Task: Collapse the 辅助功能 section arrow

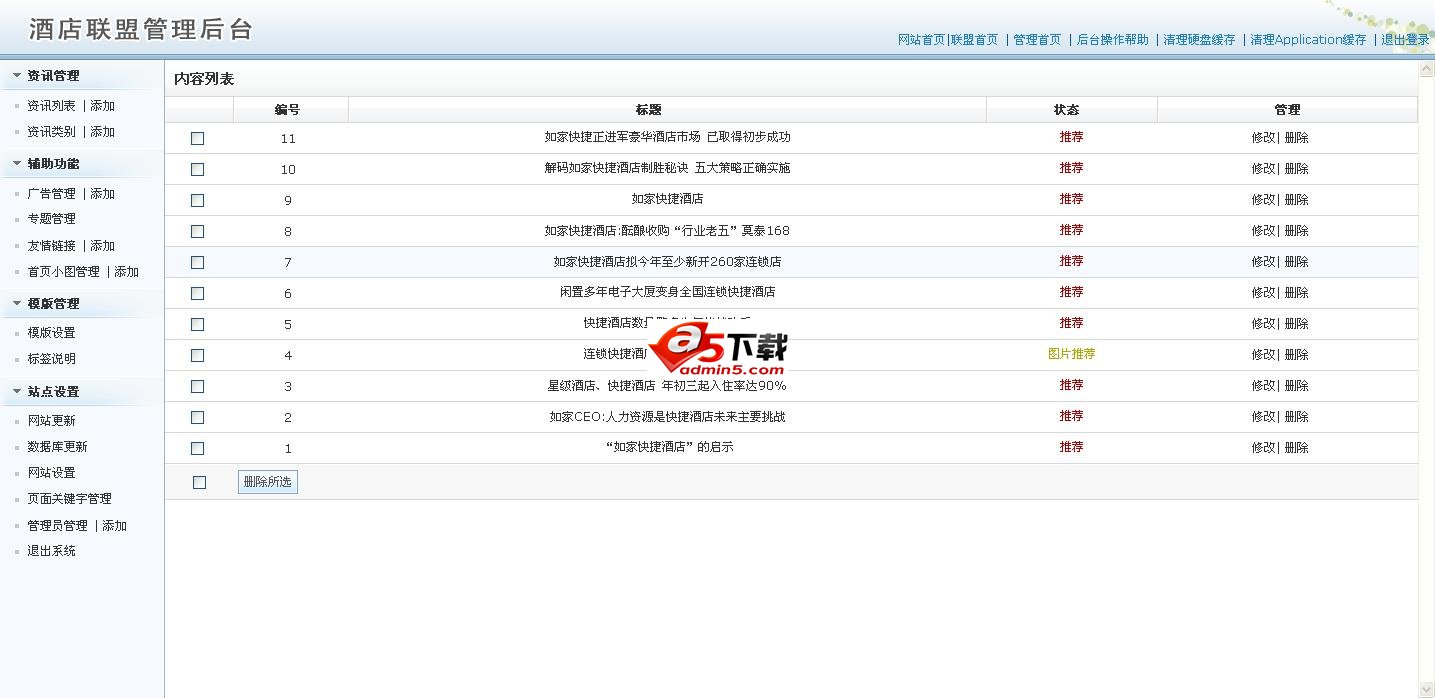Action: click(x=17, y=163)
